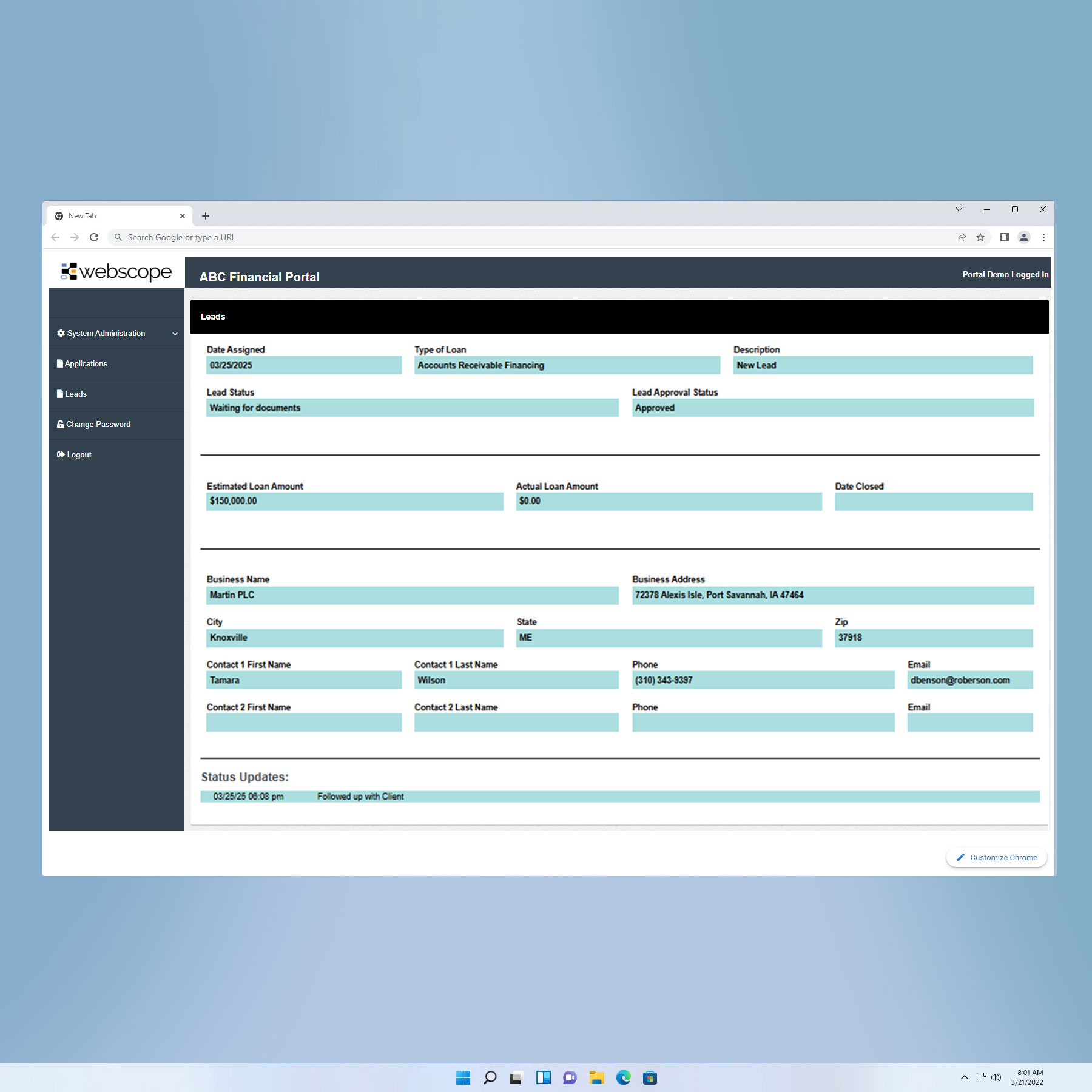
Task: Open a new tab with plus icon
Action: [x=206, y=216]
